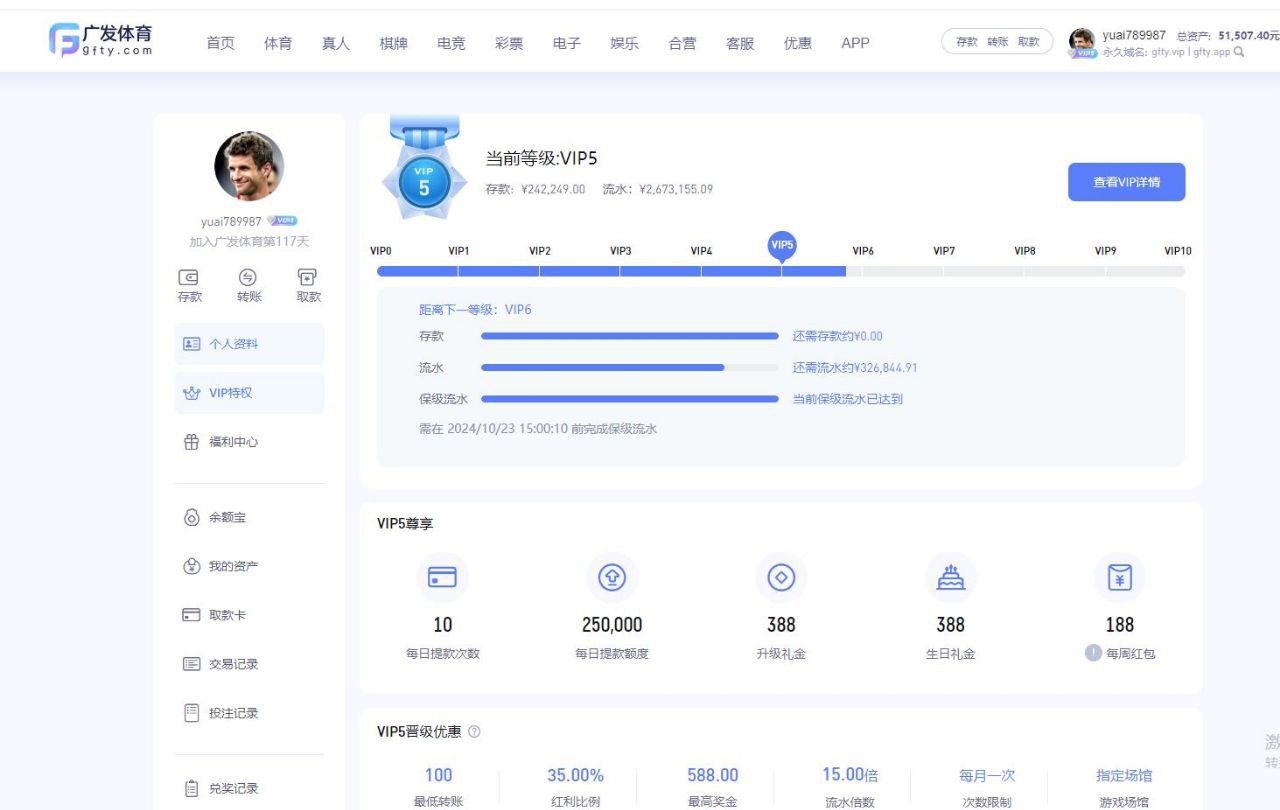
Task: Click the info icon next to 每周红包
Action: [x=1094, y=653]
